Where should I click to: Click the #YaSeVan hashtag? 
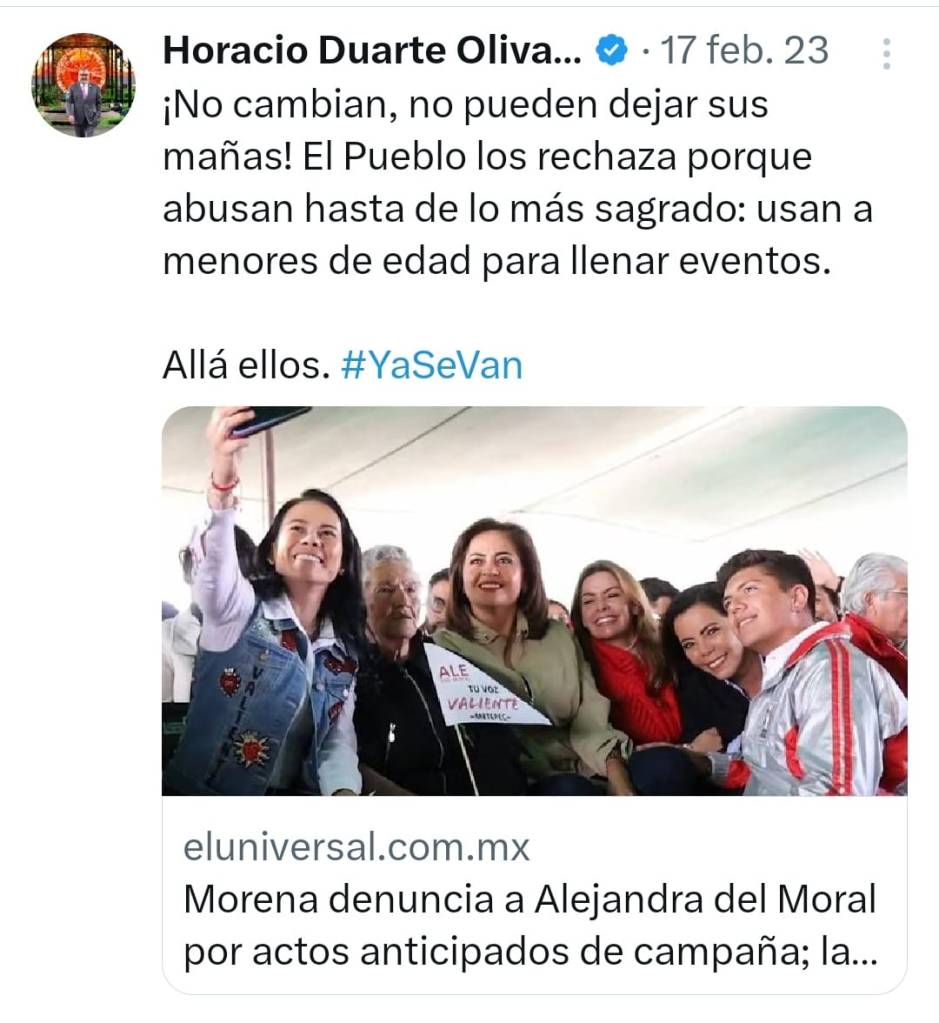pos(431,365)
